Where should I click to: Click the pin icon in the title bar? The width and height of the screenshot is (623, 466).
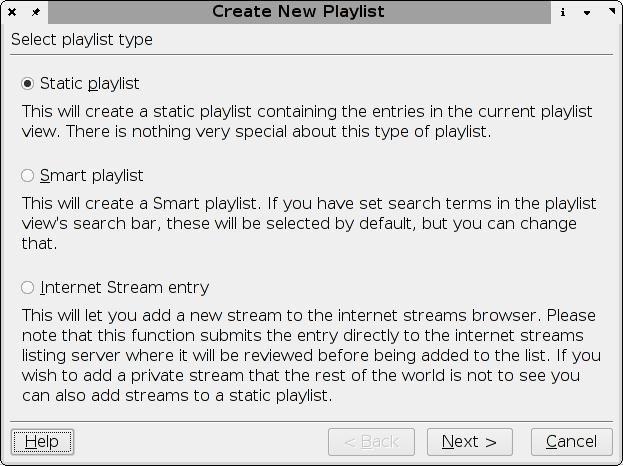tap(35, 12)
